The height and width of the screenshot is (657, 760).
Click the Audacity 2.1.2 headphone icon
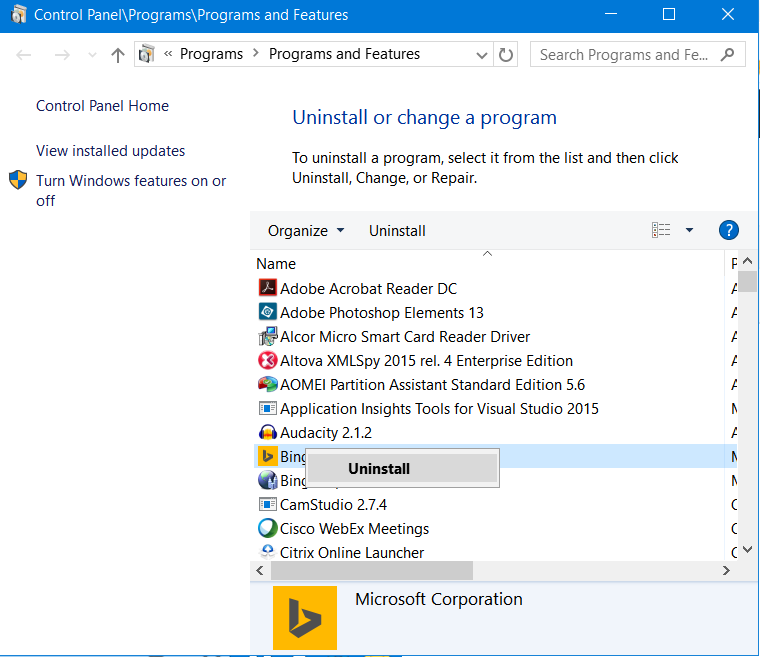tap(267, 433)
